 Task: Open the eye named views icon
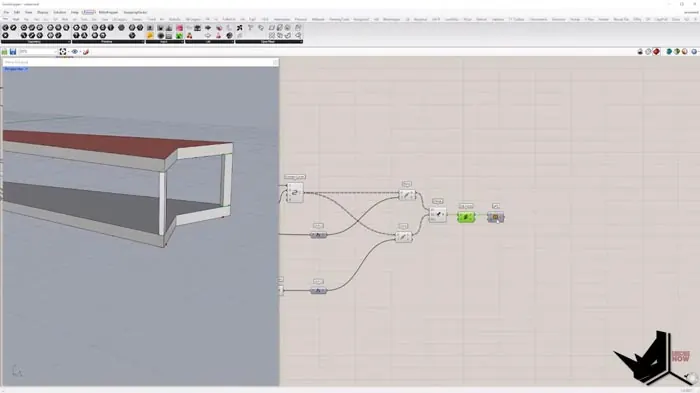tap(75, 52)
